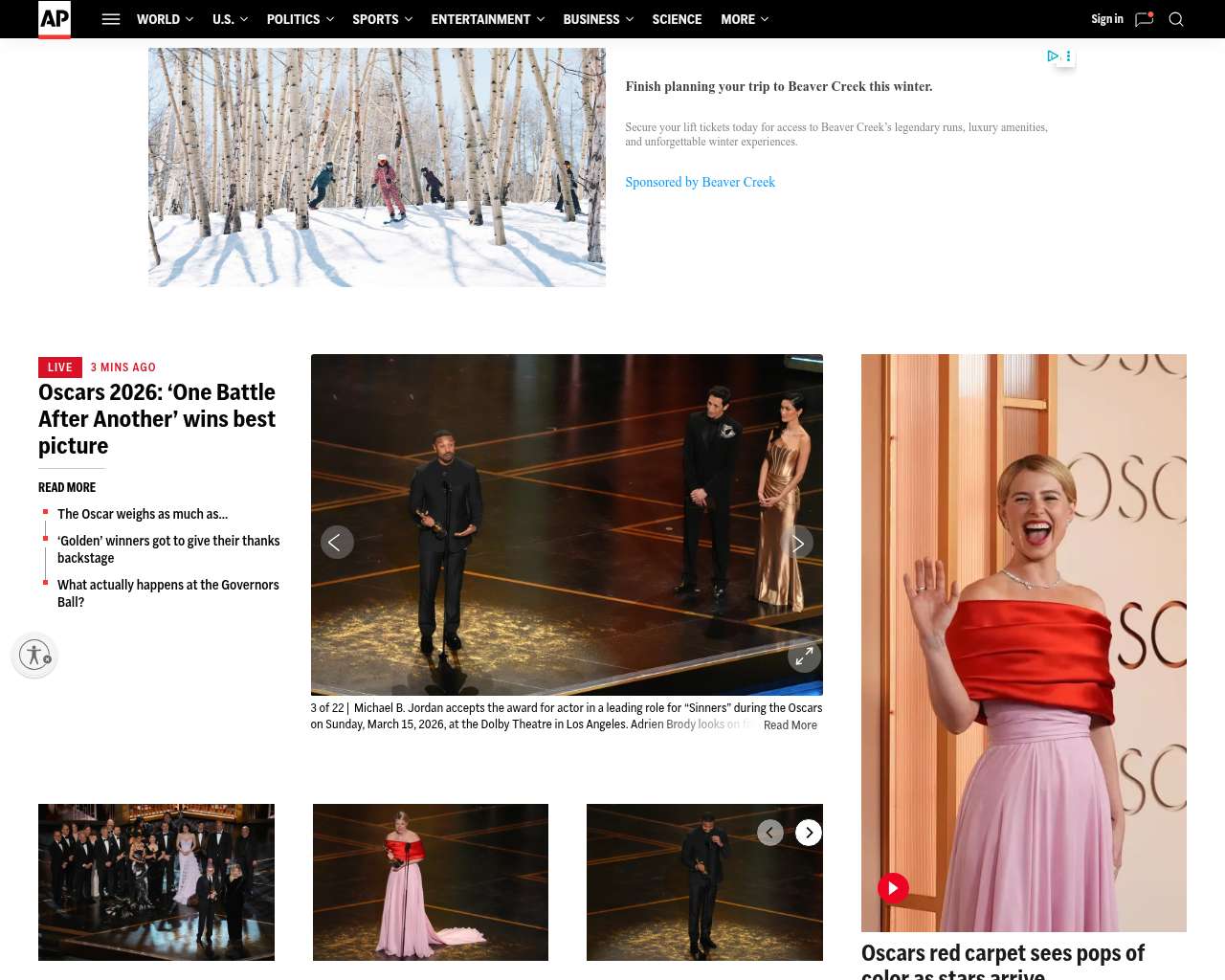1225x980 pixels.
Task: Go to previous photo in main gallery
Action: 337,543
